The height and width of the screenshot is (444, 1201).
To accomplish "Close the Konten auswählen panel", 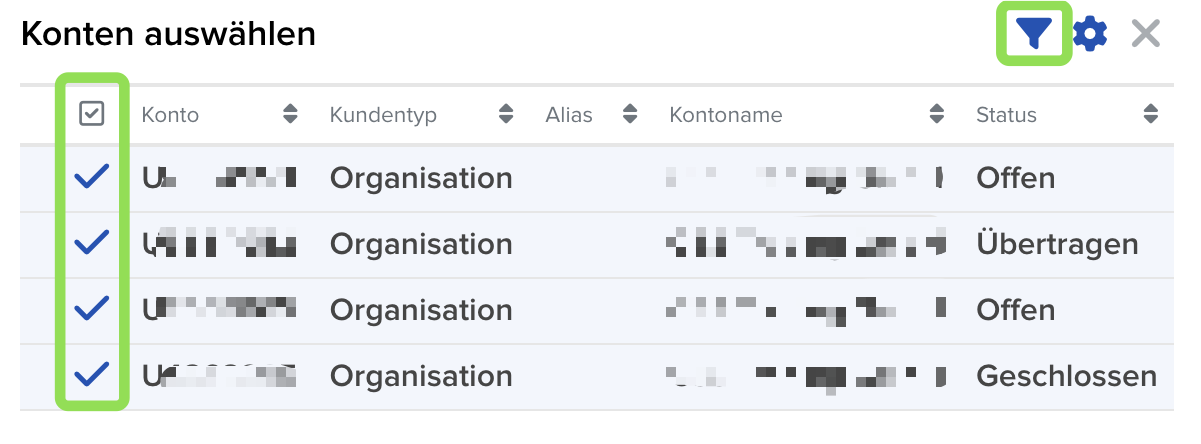I will coord(1145,35).
